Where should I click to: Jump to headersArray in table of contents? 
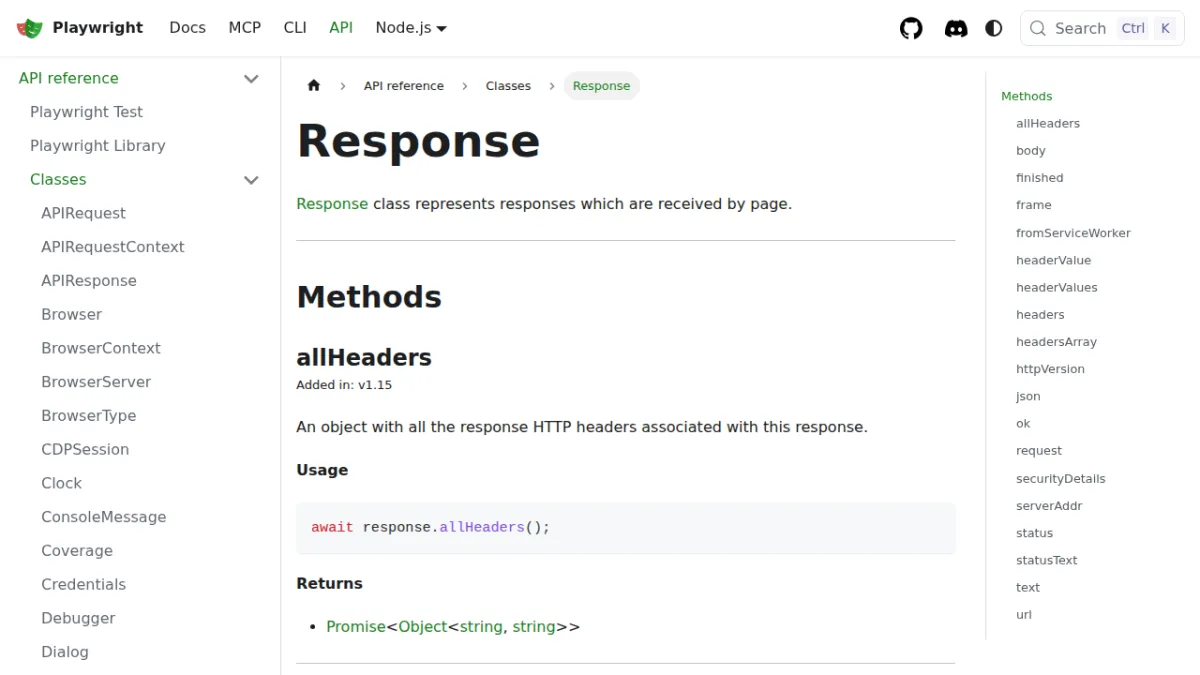(1056, 342)
